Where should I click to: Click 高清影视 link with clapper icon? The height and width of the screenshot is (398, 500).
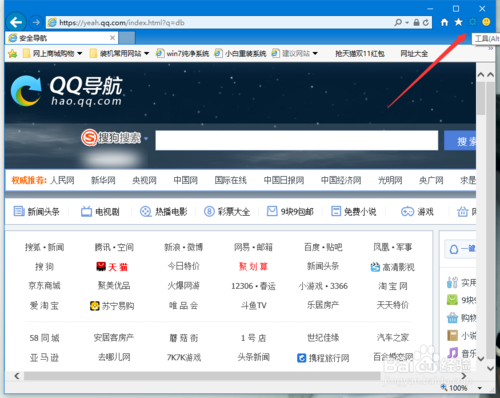[393, 267]
